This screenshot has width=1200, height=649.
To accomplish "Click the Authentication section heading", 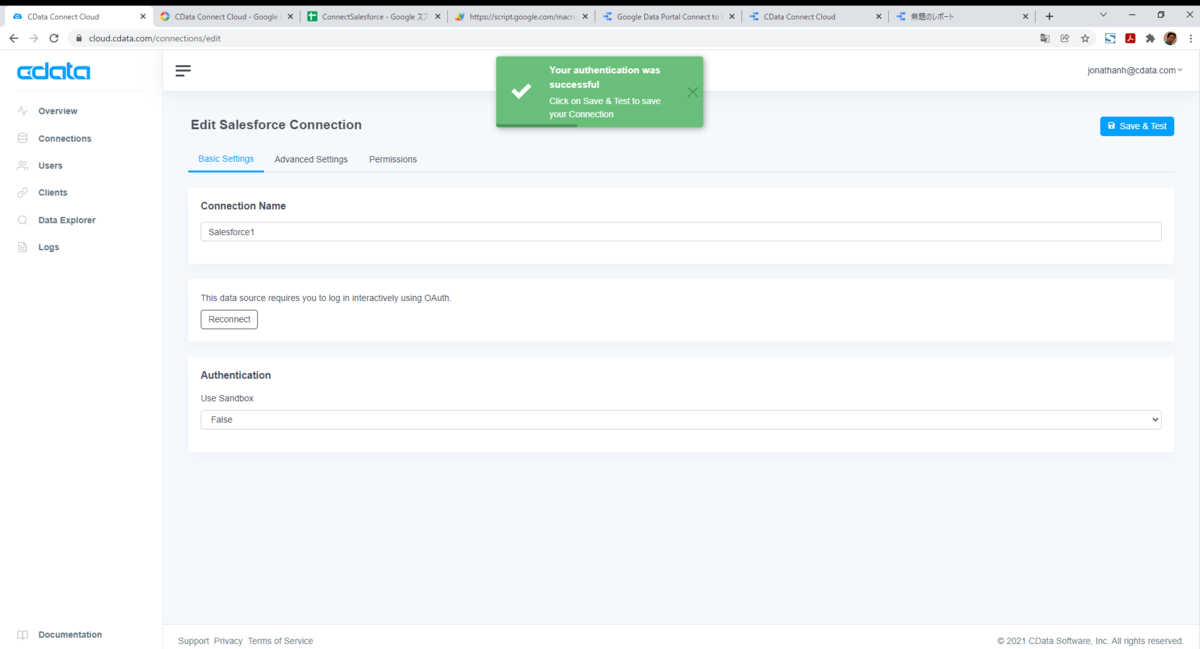I will coord(236,375).
